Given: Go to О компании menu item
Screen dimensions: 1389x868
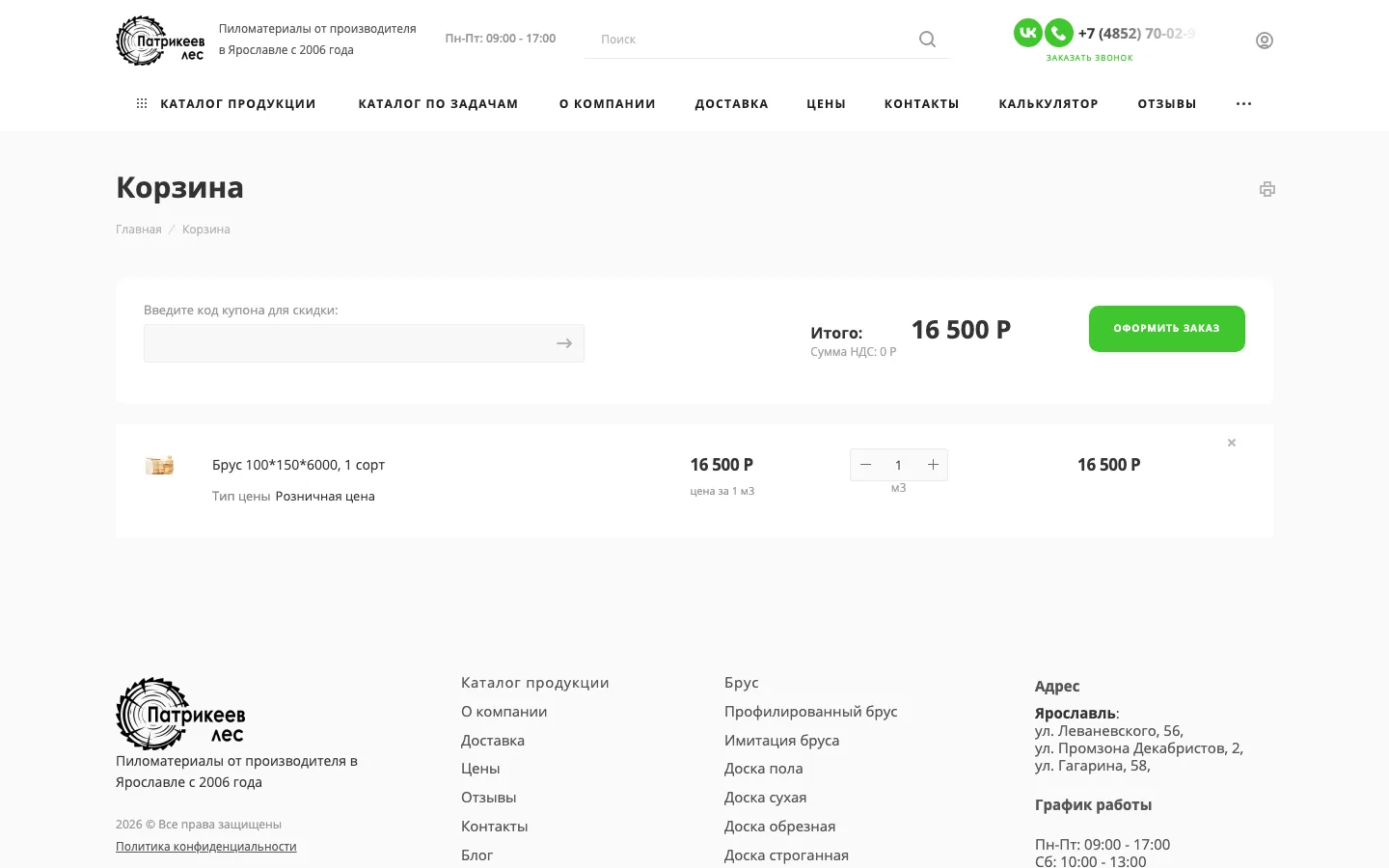Looking at the screenshot, I should (608, 104).
